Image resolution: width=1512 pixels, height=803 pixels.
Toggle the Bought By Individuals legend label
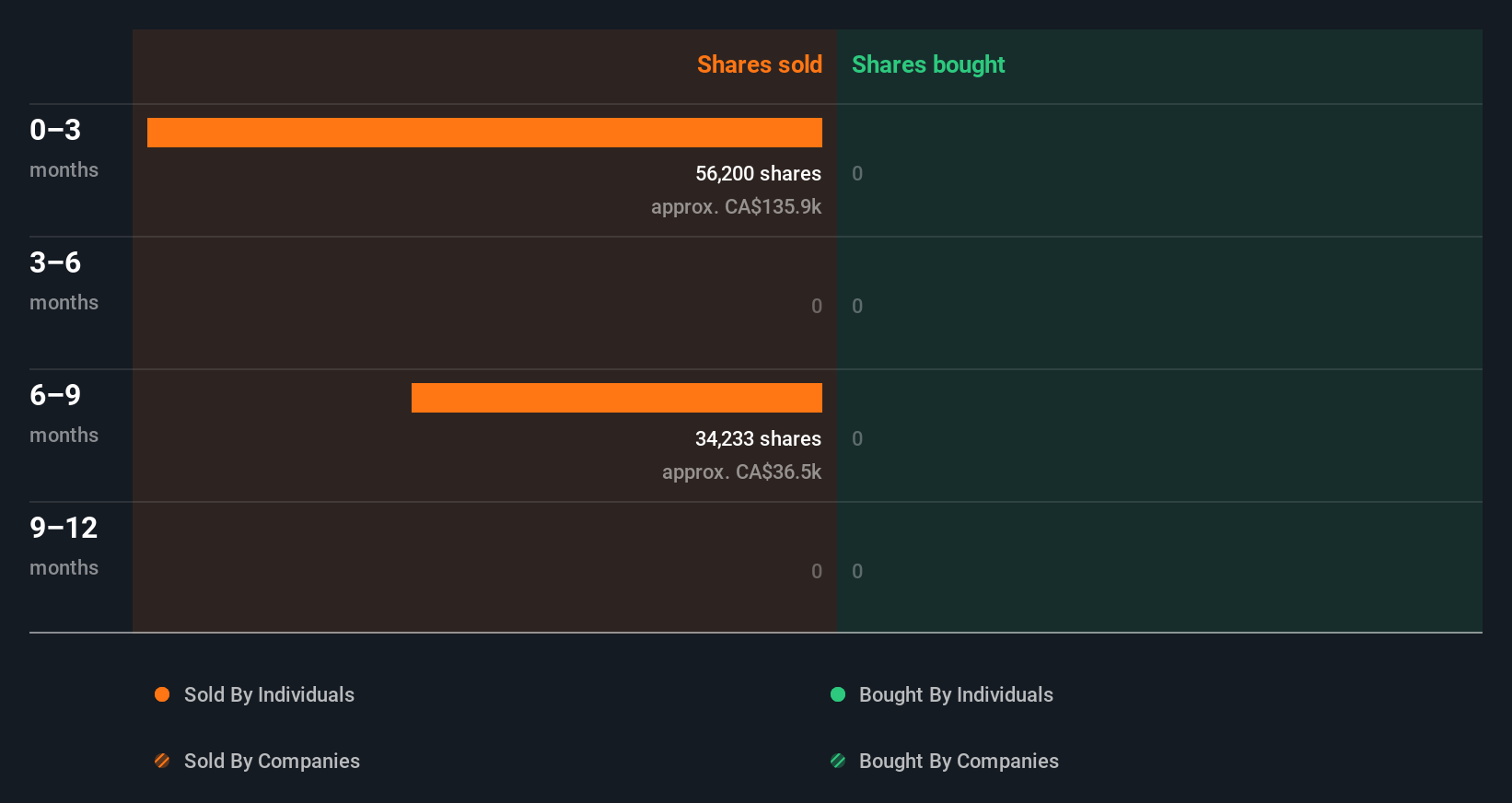[x=956, y=694]
